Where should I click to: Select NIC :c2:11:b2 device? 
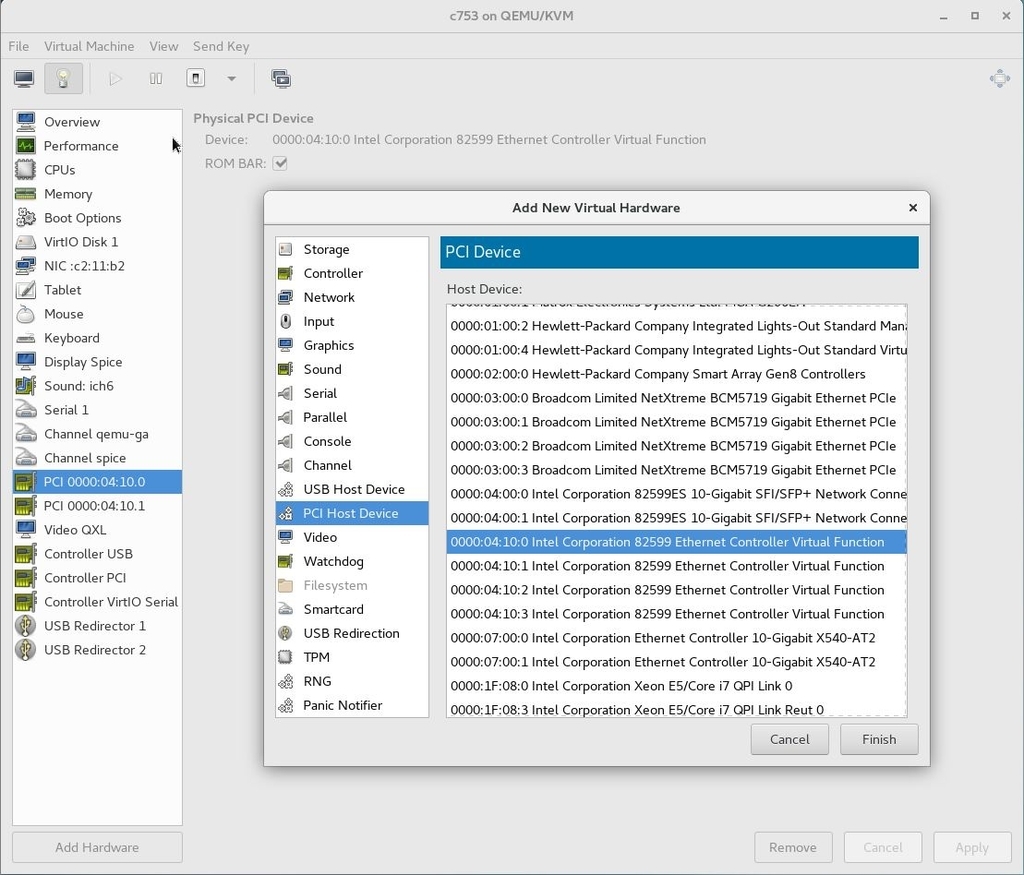tap(97, 266)
